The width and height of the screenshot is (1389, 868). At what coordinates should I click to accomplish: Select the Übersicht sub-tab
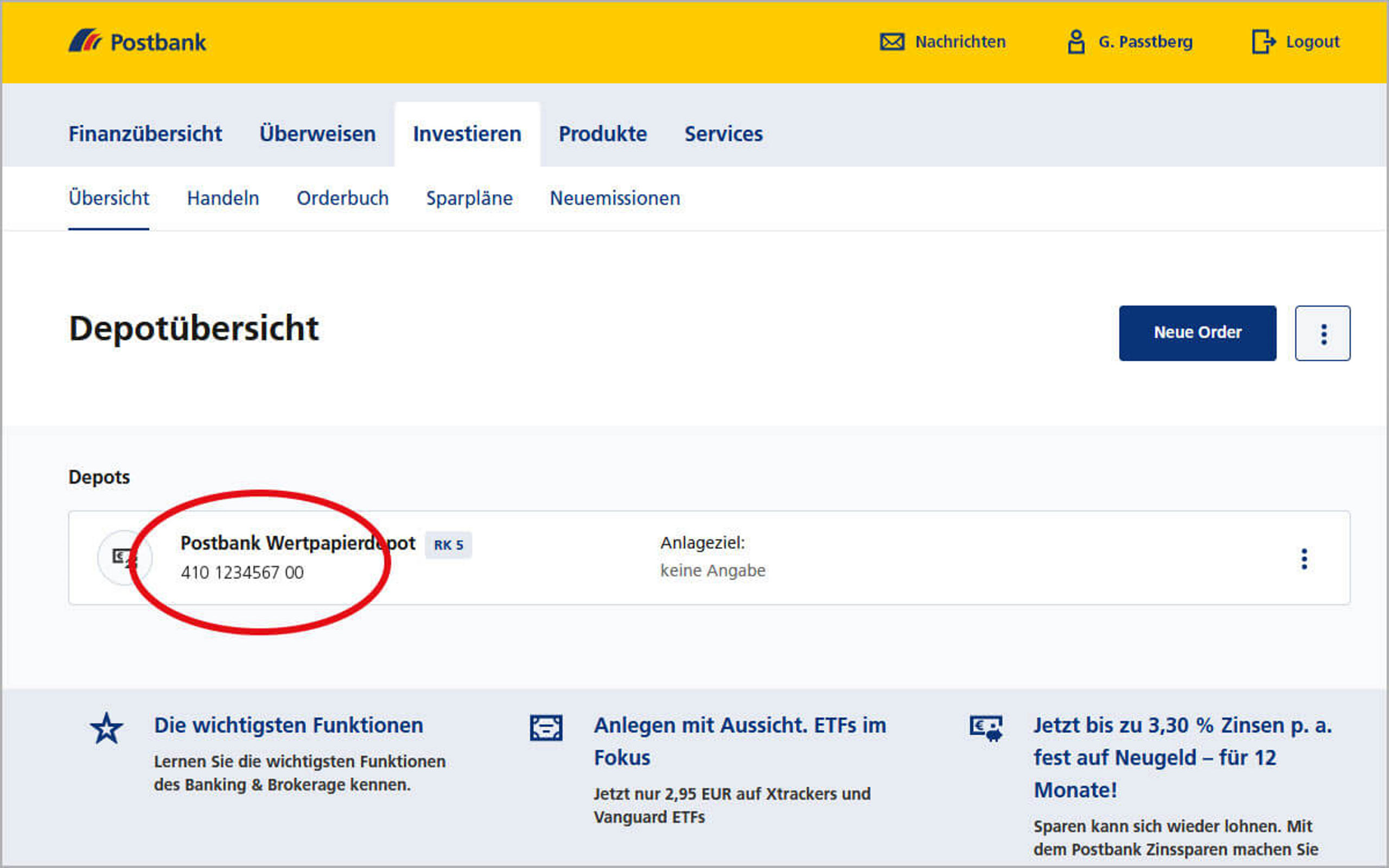coord(109,198)
